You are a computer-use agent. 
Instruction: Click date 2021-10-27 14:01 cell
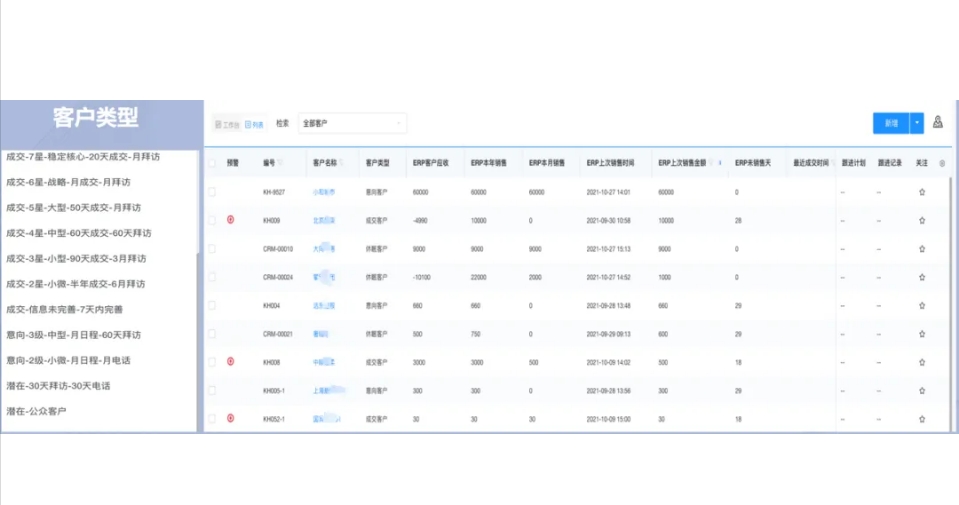click(x=609, y=192)
